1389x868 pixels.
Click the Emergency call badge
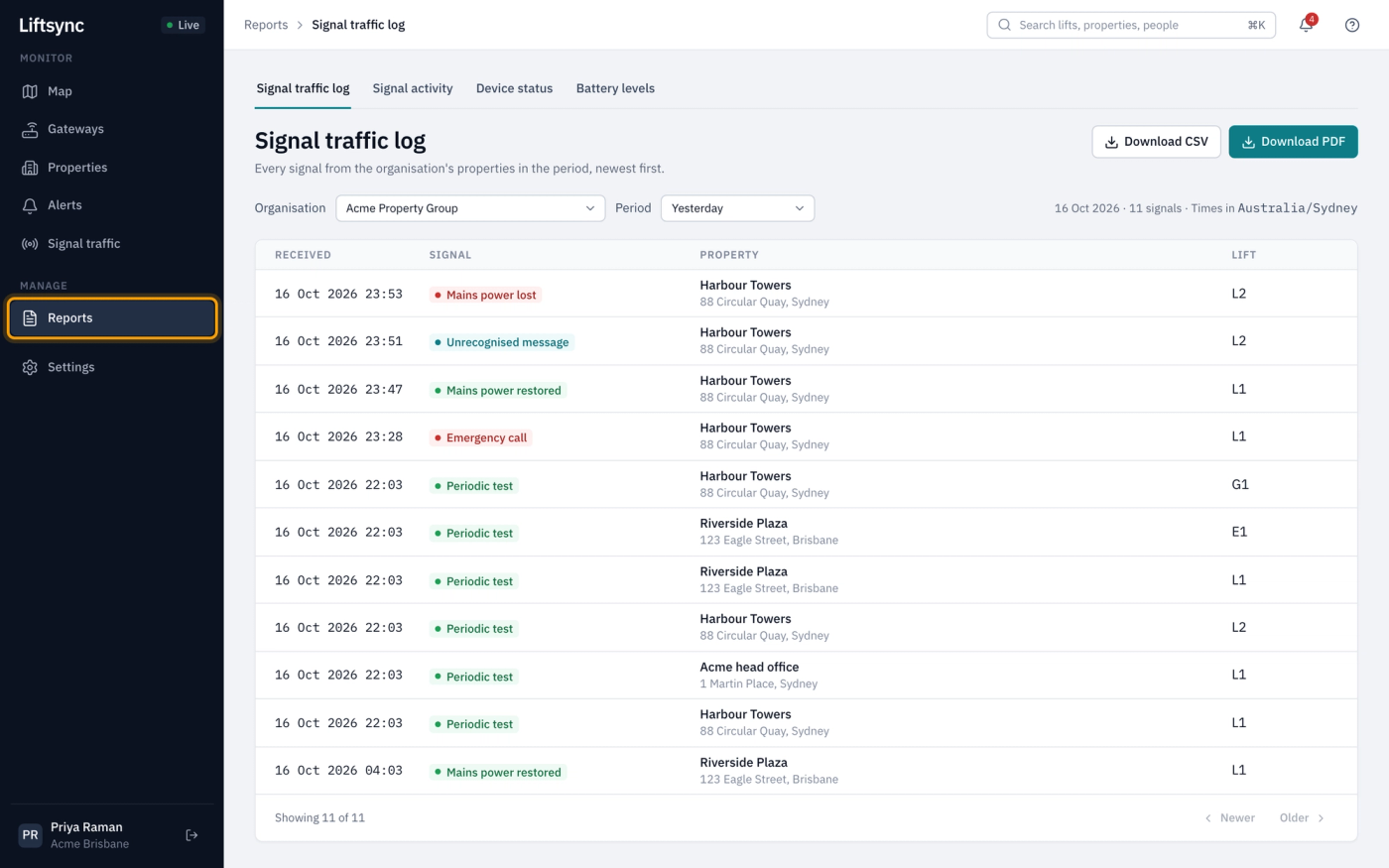pyautogui.click(x=481, y=437)
